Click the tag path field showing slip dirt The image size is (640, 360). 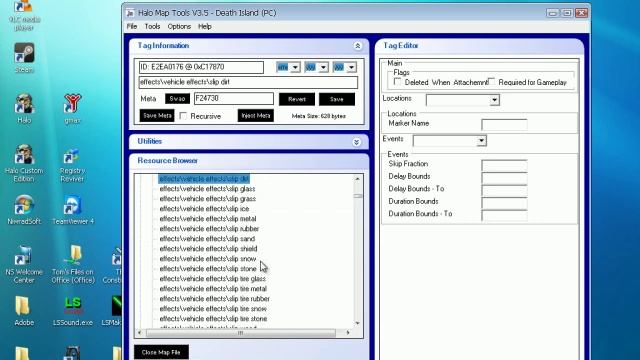coord(248,82)
